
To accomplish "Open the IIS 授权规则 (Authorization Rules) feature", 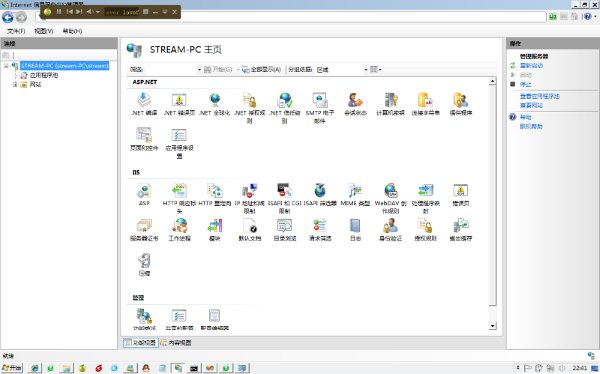I will 426,229.
